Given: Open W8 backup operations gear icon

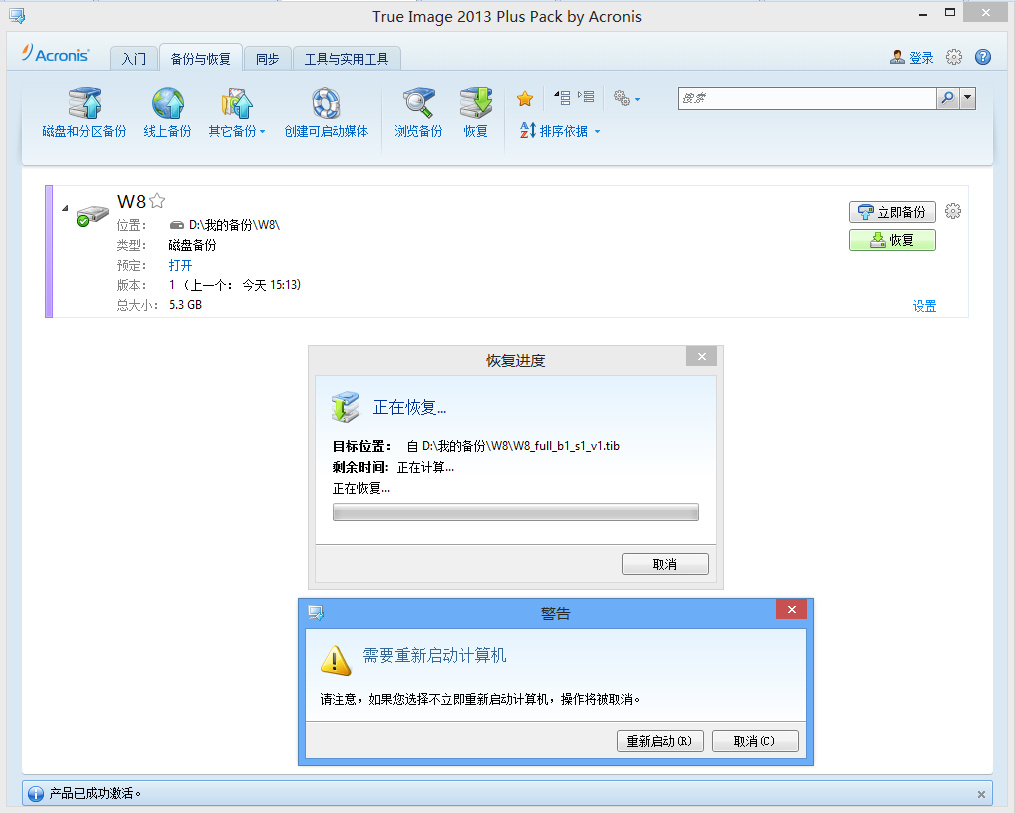Looking at the screenshot, I should pyautogui.click(x=953, y=211).
